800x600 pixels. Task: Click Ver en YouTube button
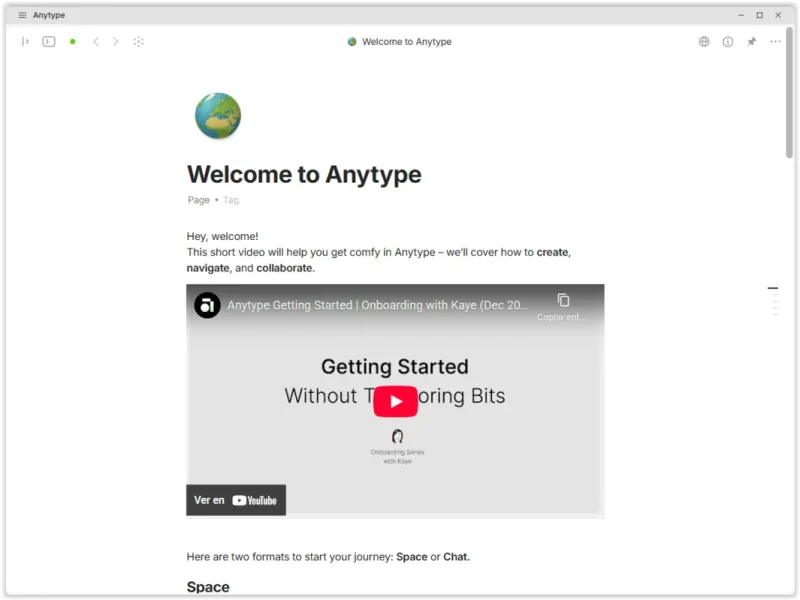point(236,500)
